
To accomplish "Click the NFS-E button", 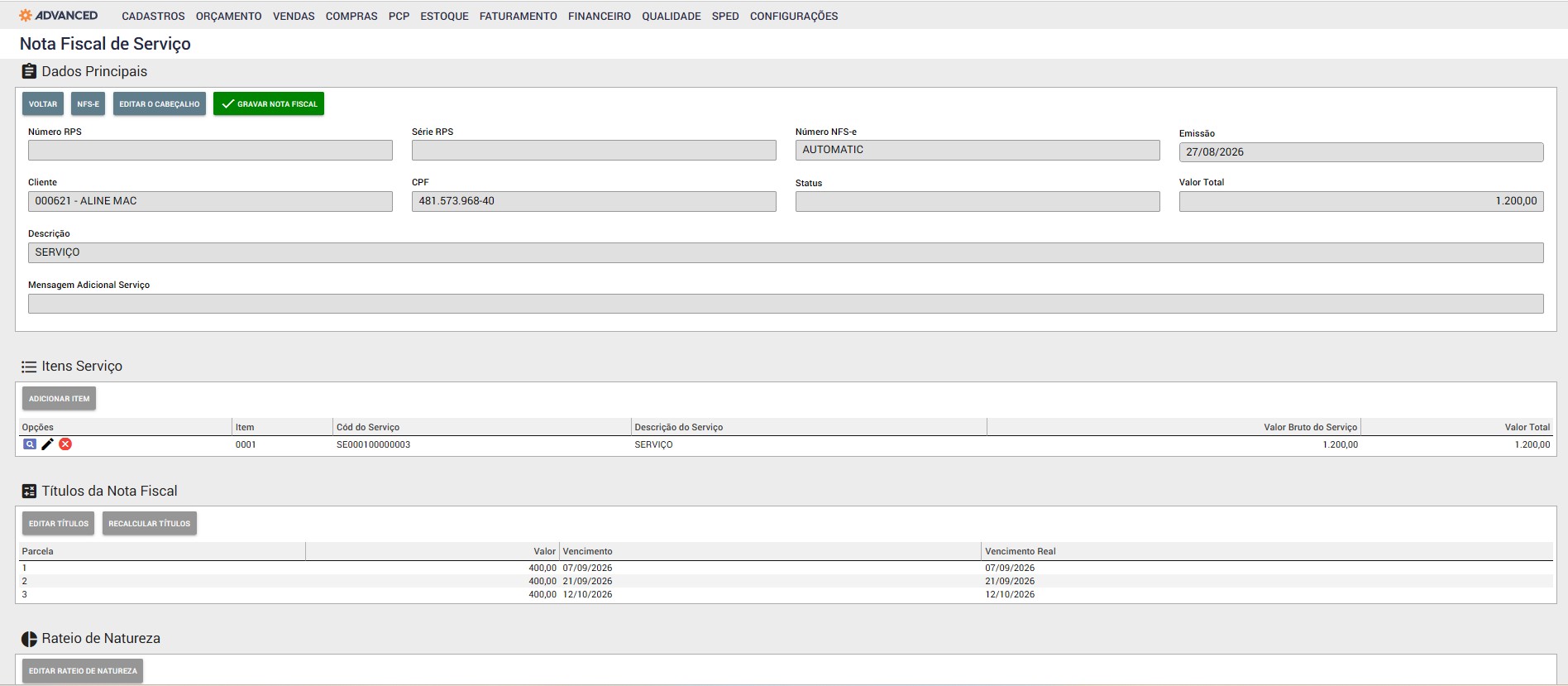I will (x=88, y=103).
